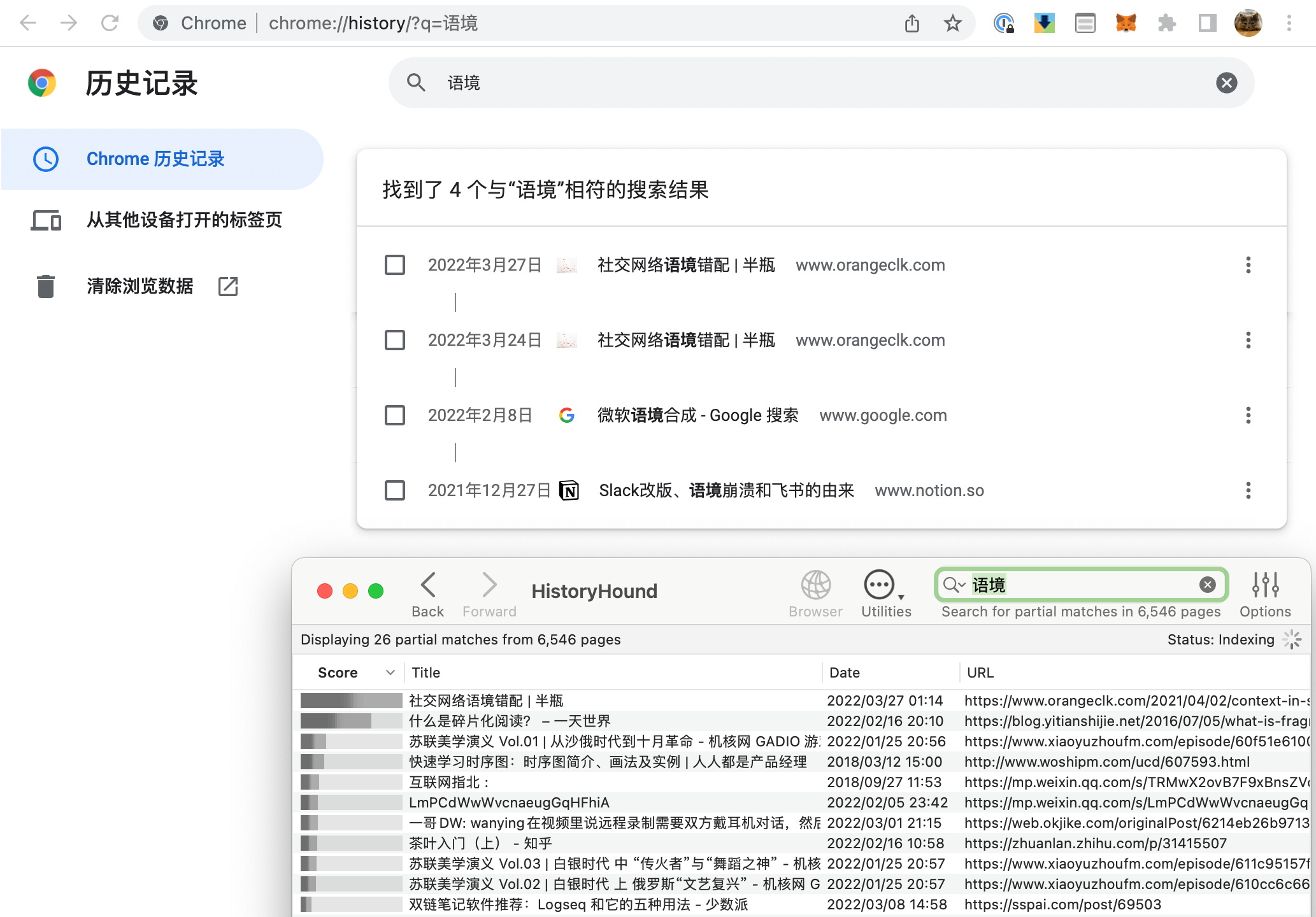
Task: Select HistoryHound row 茶叶入门（上） - 知乎
Action: point(801,843)
